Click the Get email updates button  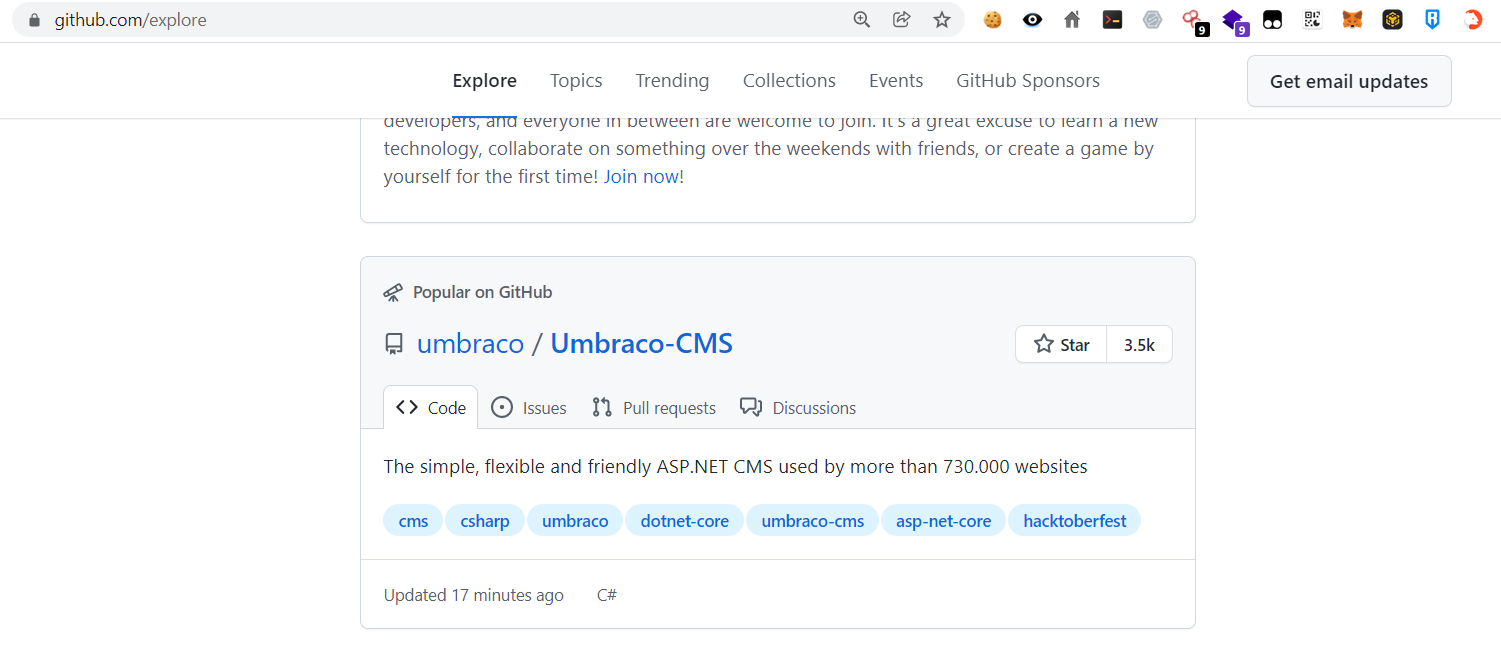(x=1349, y=81)
